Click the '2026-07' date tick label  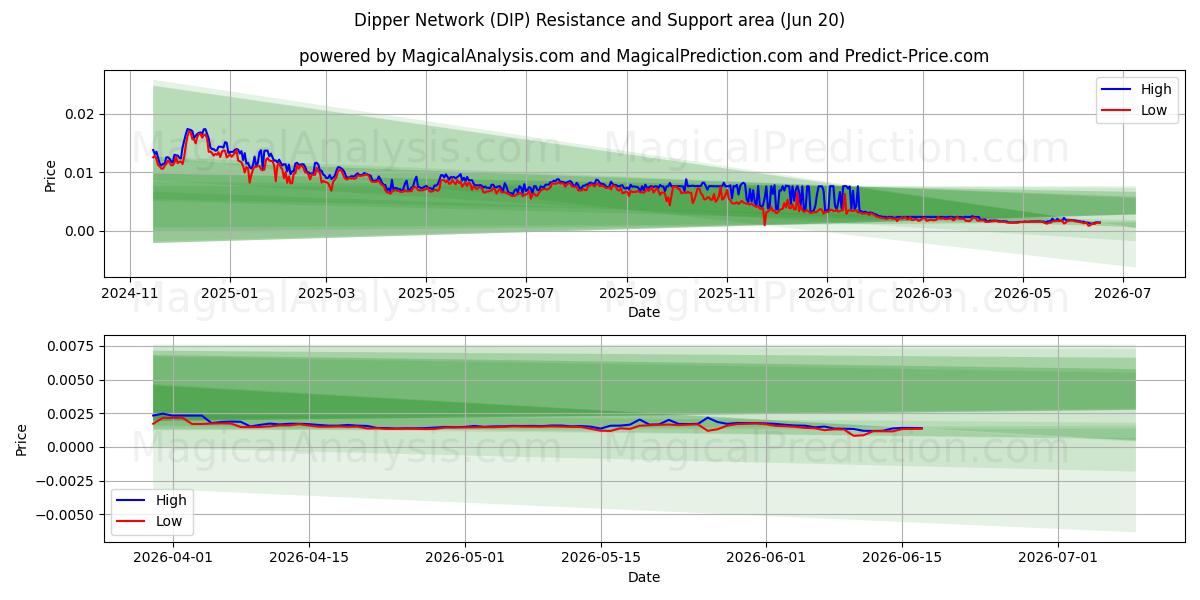pyautogui.click(x=1122, y=294)
